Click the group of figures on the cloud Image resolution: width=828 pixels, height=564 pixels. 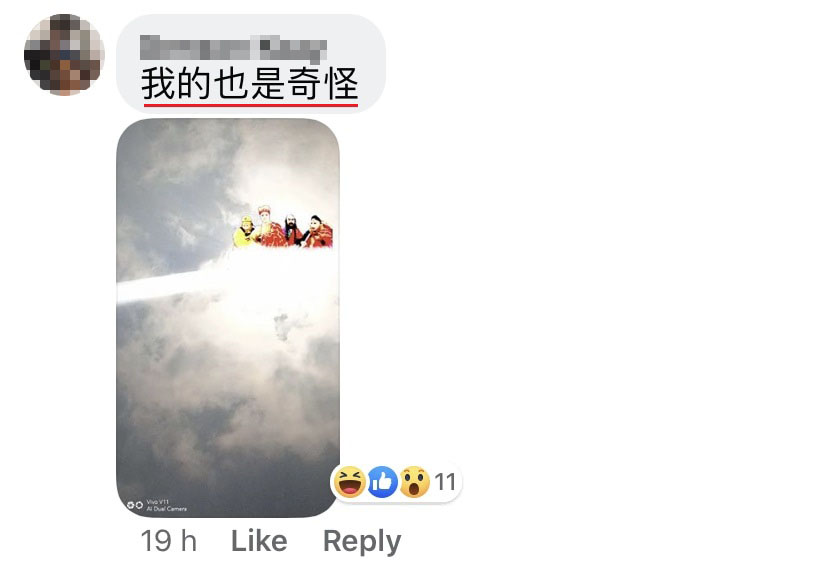click(x=283, y=227)
